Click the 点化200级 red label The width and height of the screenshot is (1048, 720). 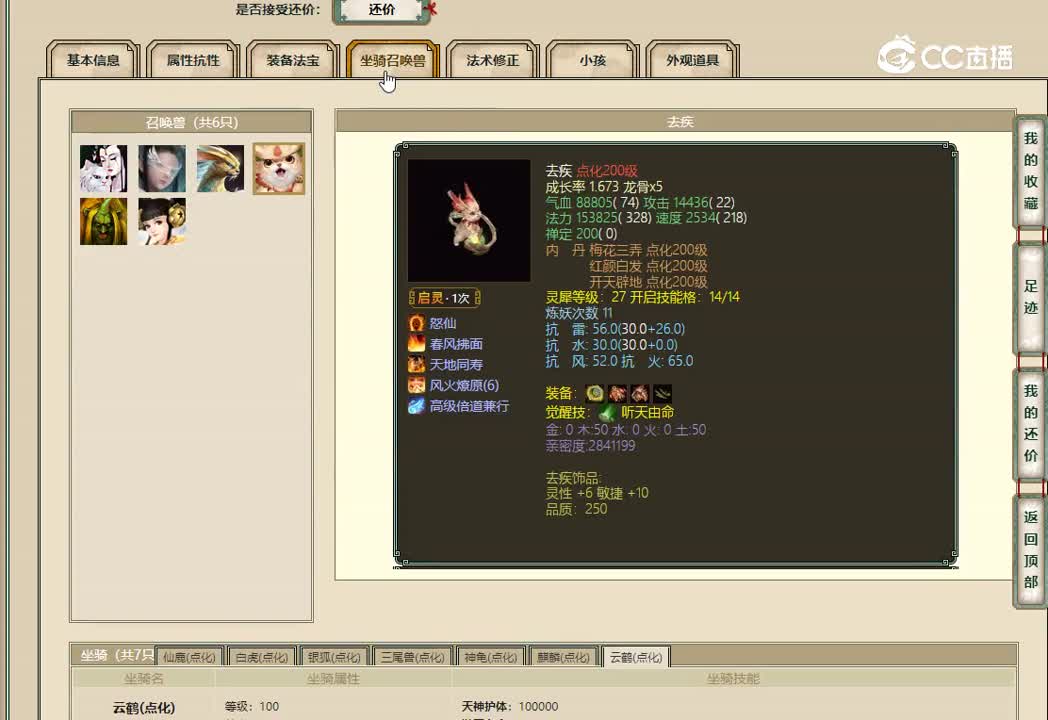pyautogui.click(x=607, y=170)
